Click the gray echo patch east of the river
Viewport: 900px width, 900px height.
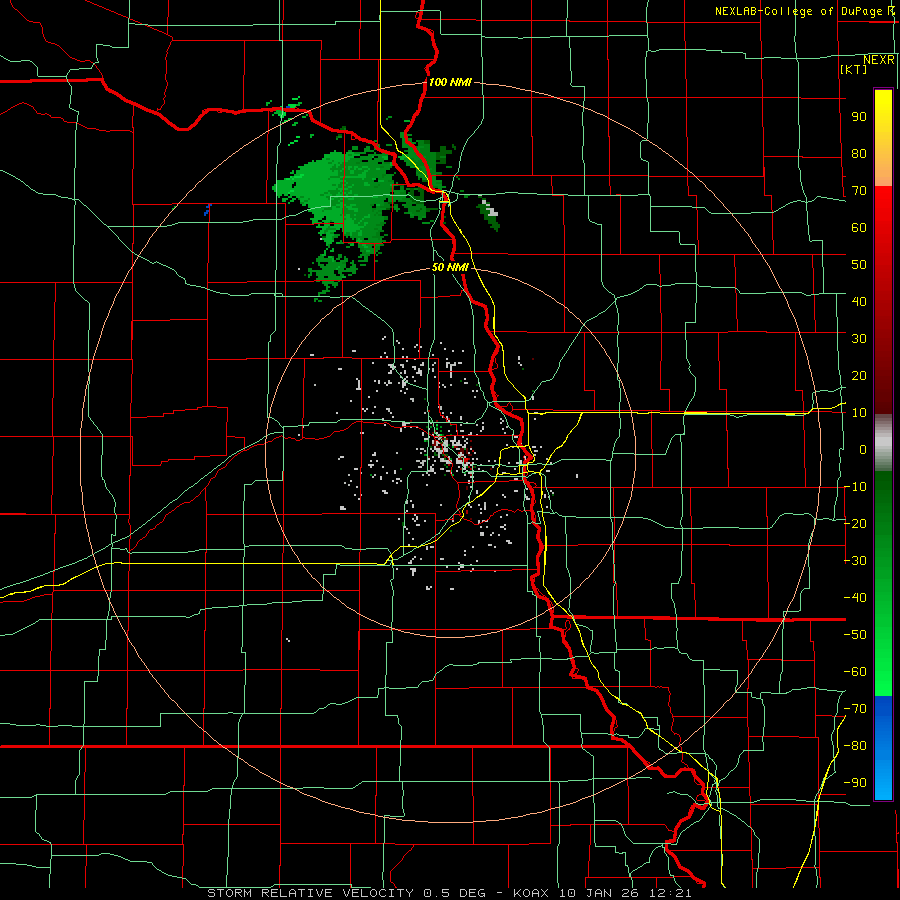tap(490, 208)
